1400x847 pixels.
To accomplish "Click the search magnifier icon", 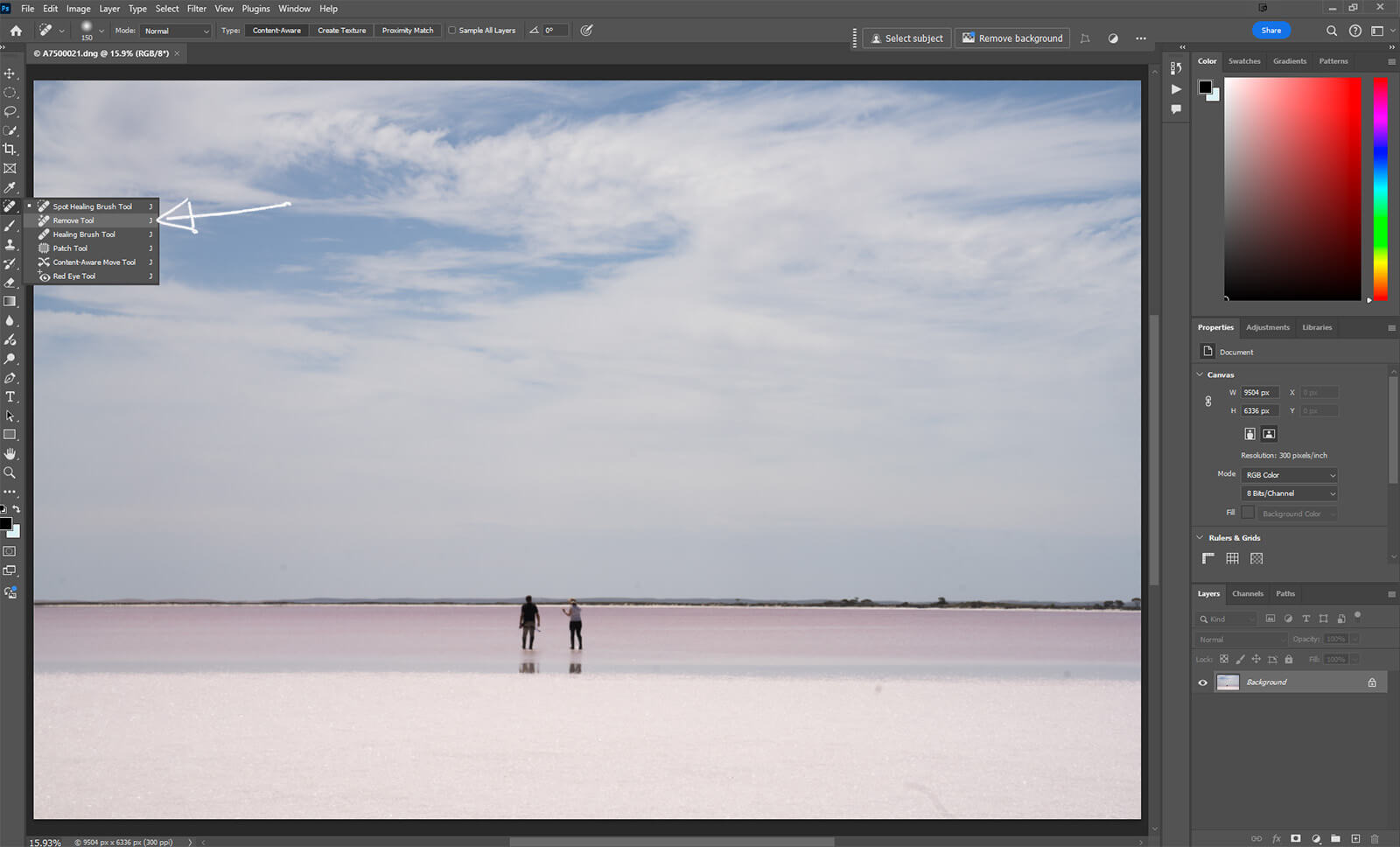I will point(1331,31).
